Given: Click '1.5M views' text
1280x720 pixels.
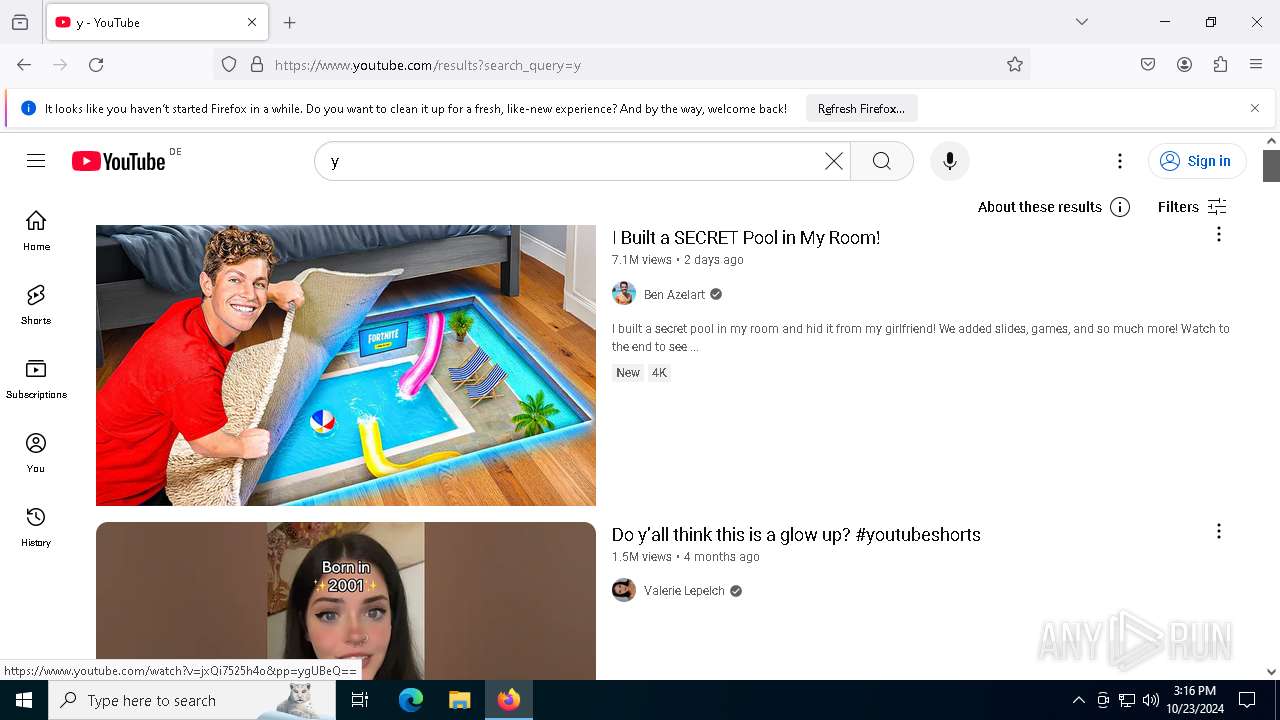Looking at the screenshot, I should coord(642,557).
